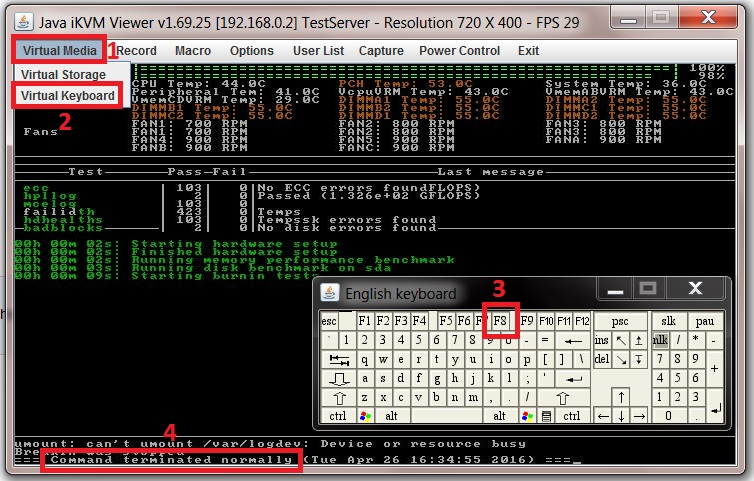Toggle the Caps Lock key

tap(339, 378)
